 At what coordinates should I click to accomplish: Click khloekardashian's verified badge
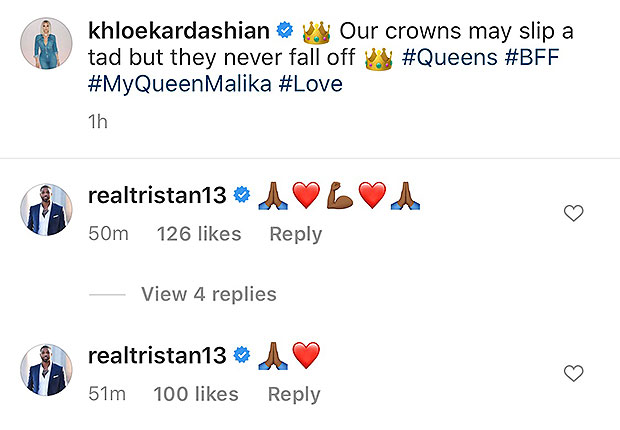288,32
